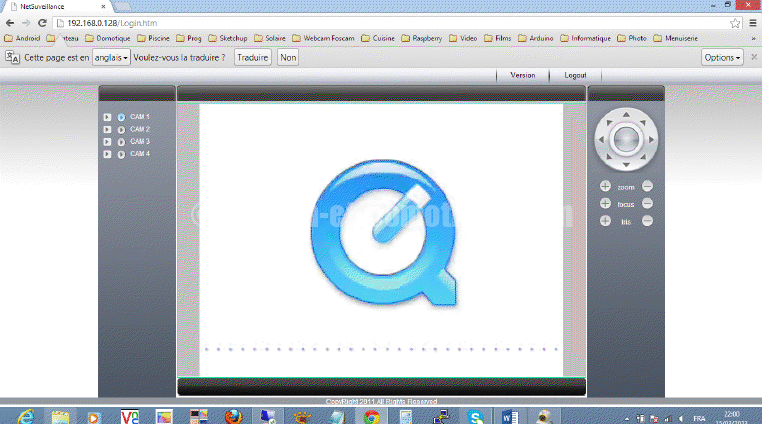Click the PTZ center button
The image size is (763, 424).
coord(626,140)
